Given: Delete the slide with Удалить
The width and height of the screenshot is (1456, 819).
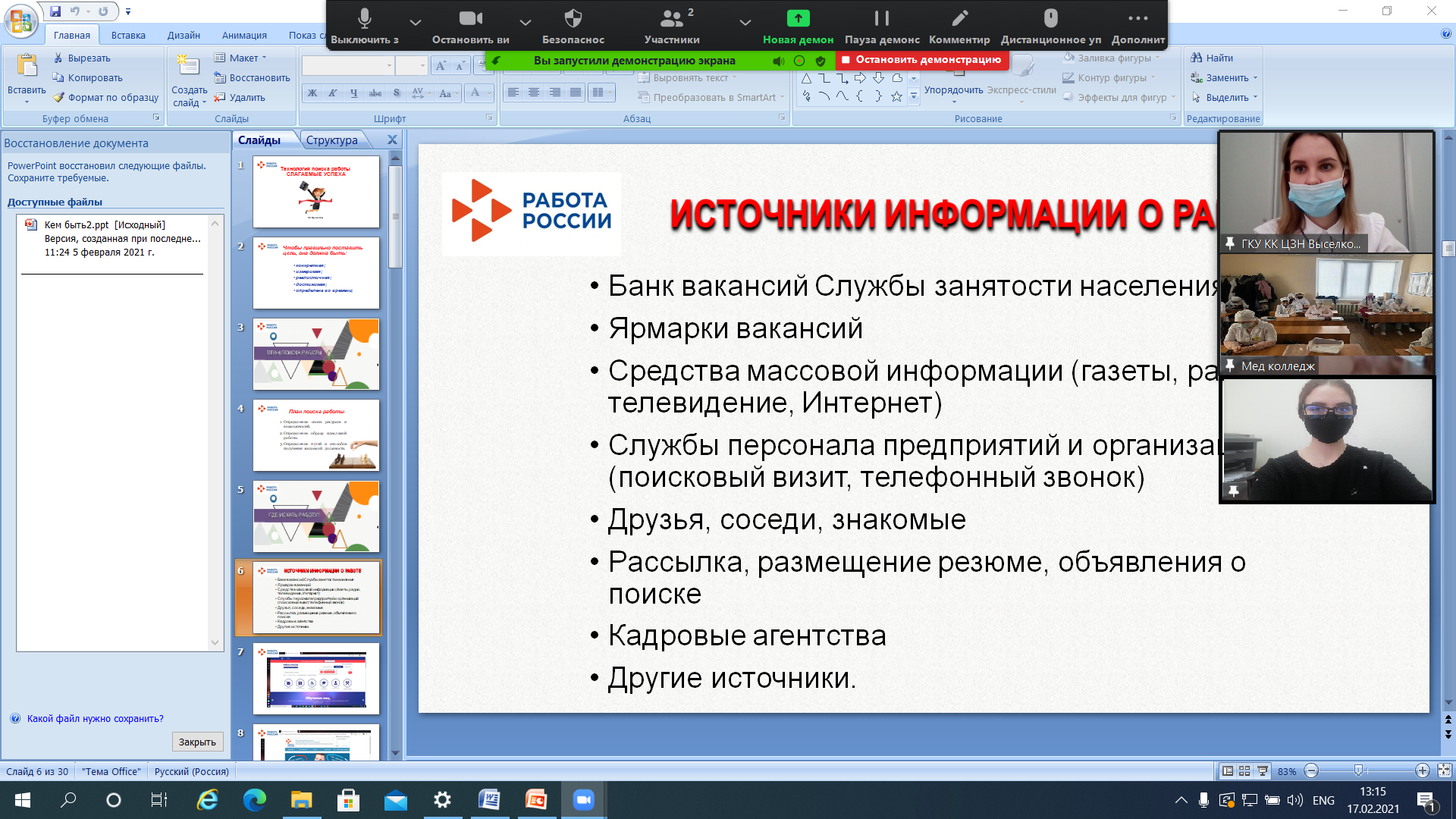Looking at the screenshot, I should [240, 97].
